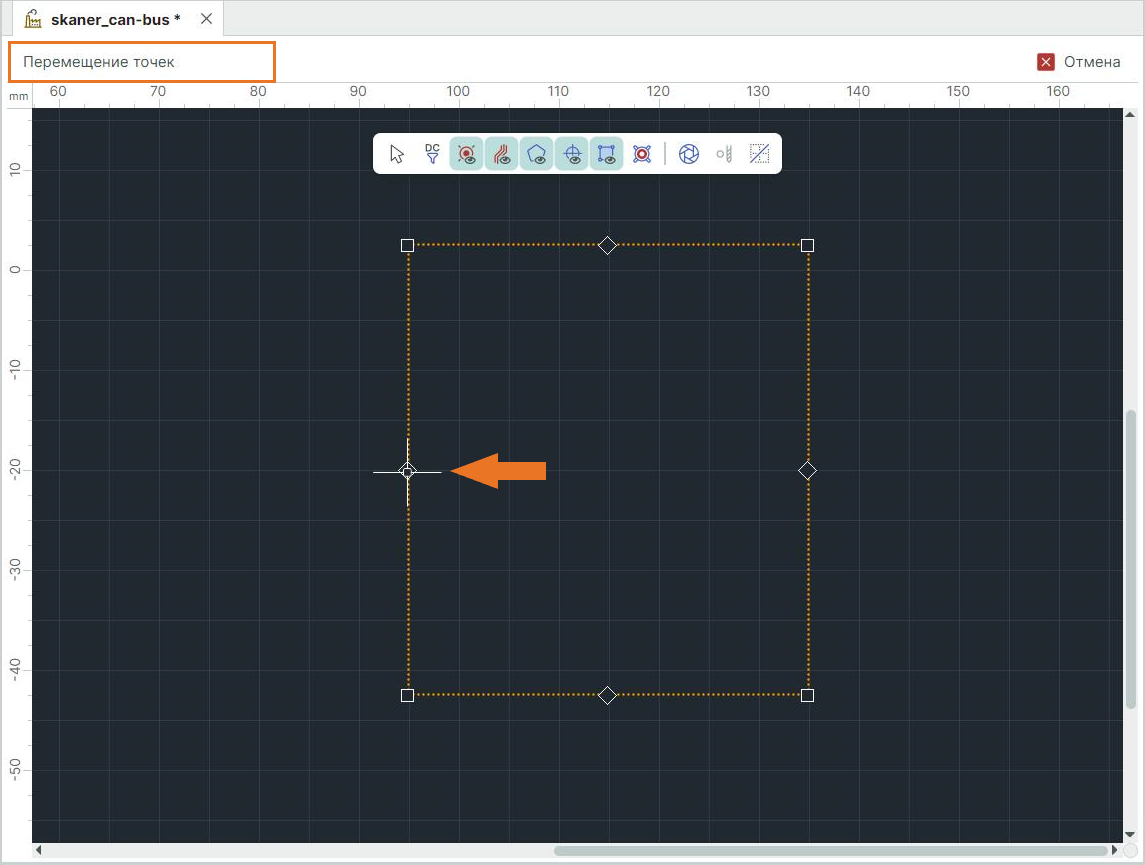Click the top-left square corner handle
1145x865 pixels.
coord(407,245)
